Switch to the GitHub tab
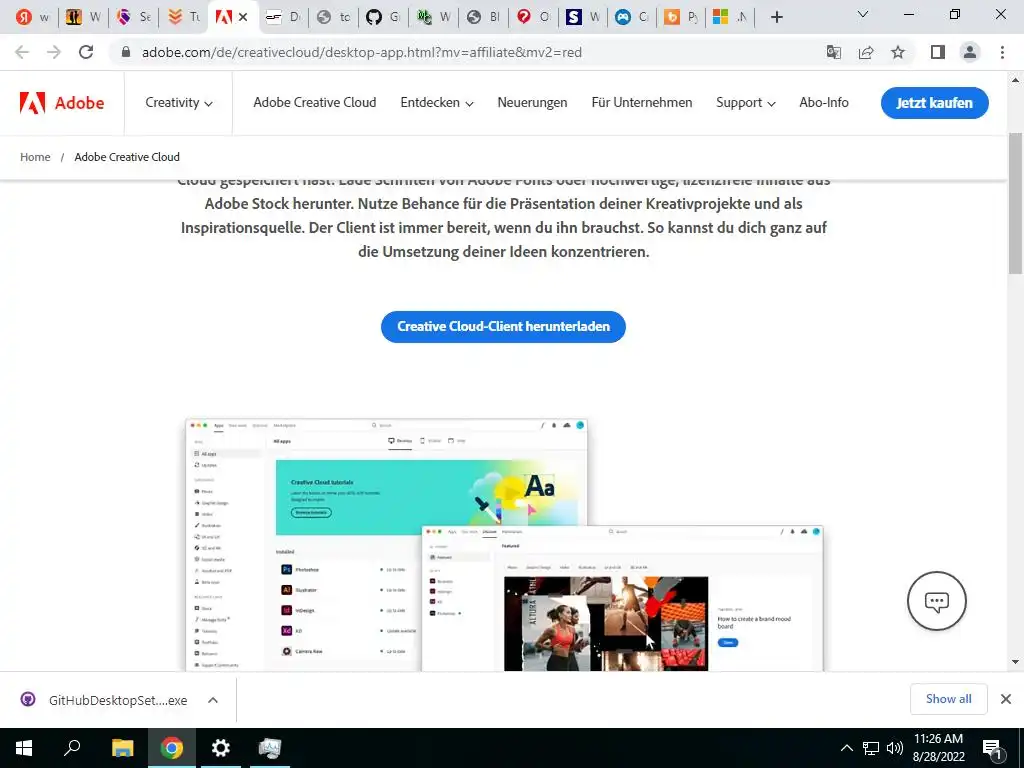The image size is (1024, 768). coord(383,17)
